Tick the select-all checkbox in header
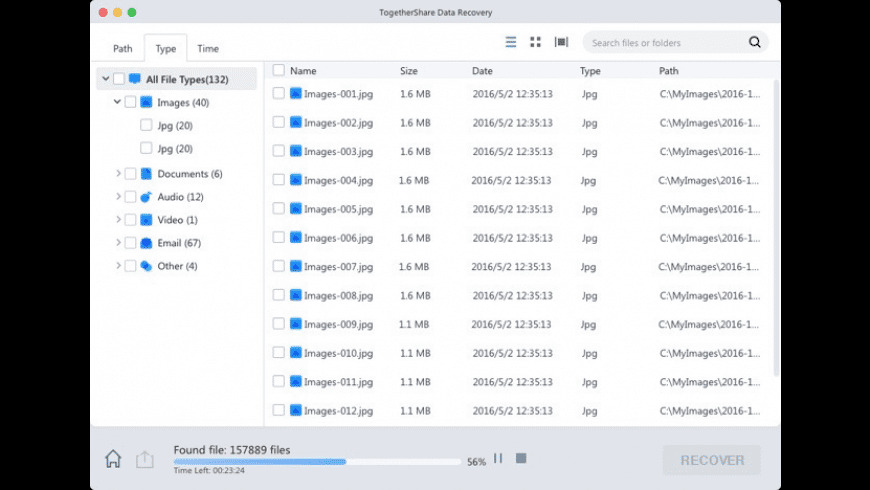 [279, 70]
